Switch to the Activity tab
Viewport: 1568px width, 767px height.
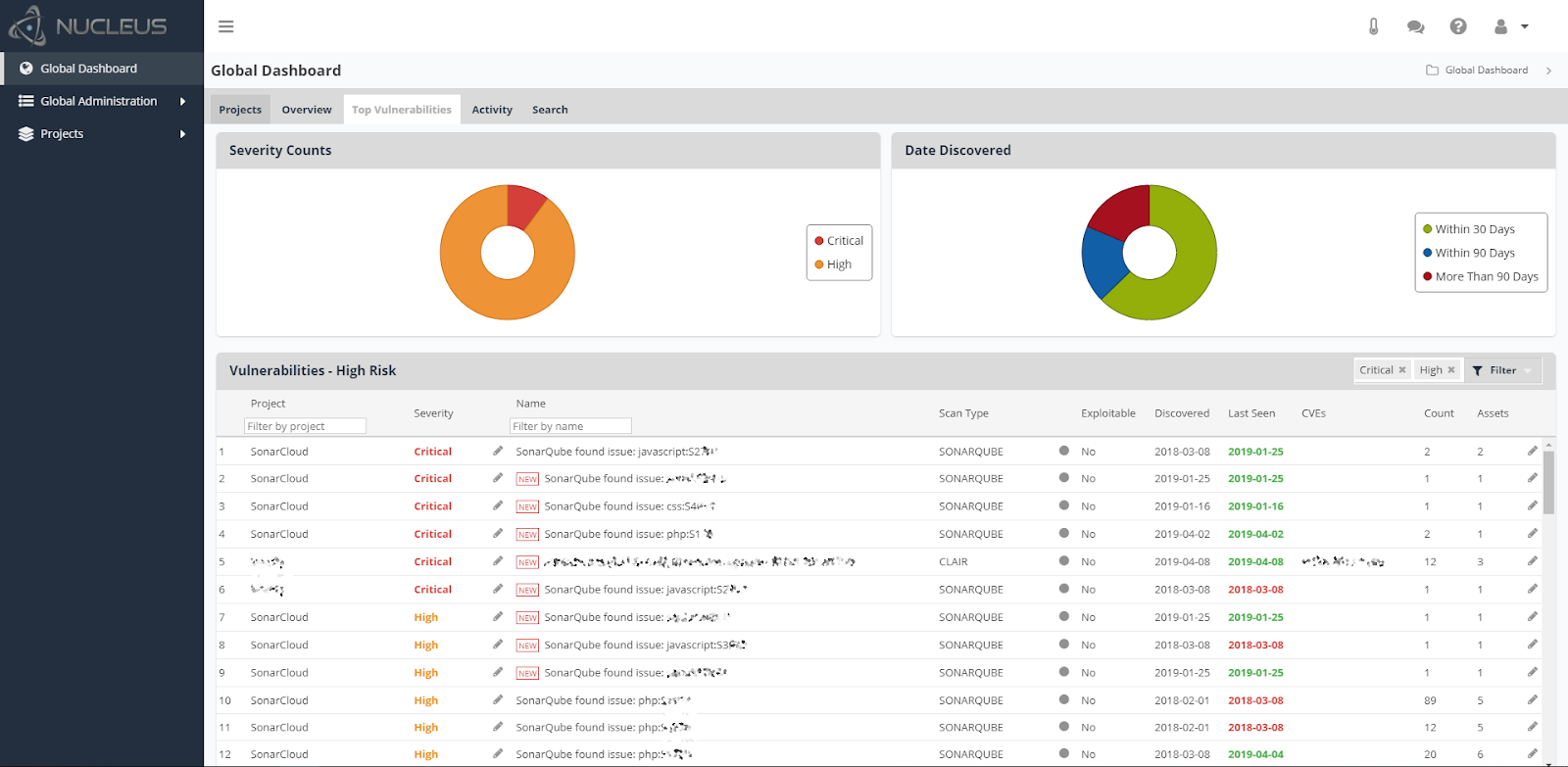coord(492,110)
